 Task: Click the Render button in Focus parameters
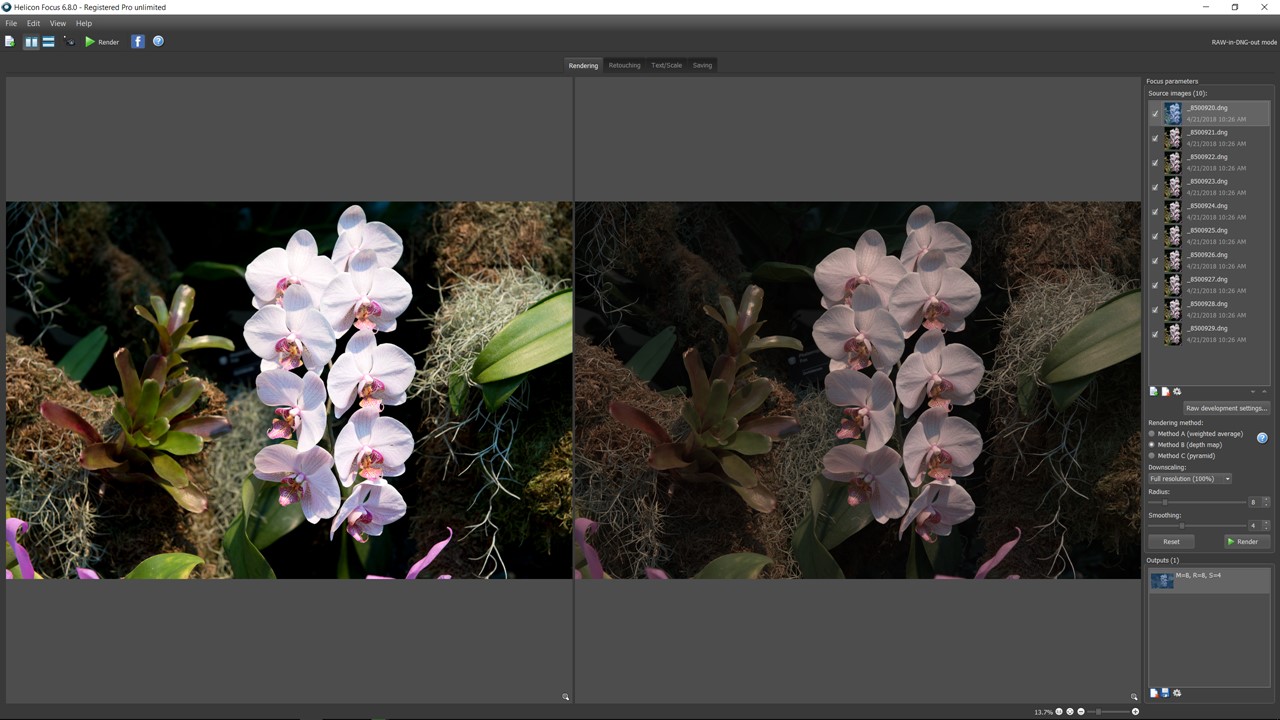tap(1248, 541)
